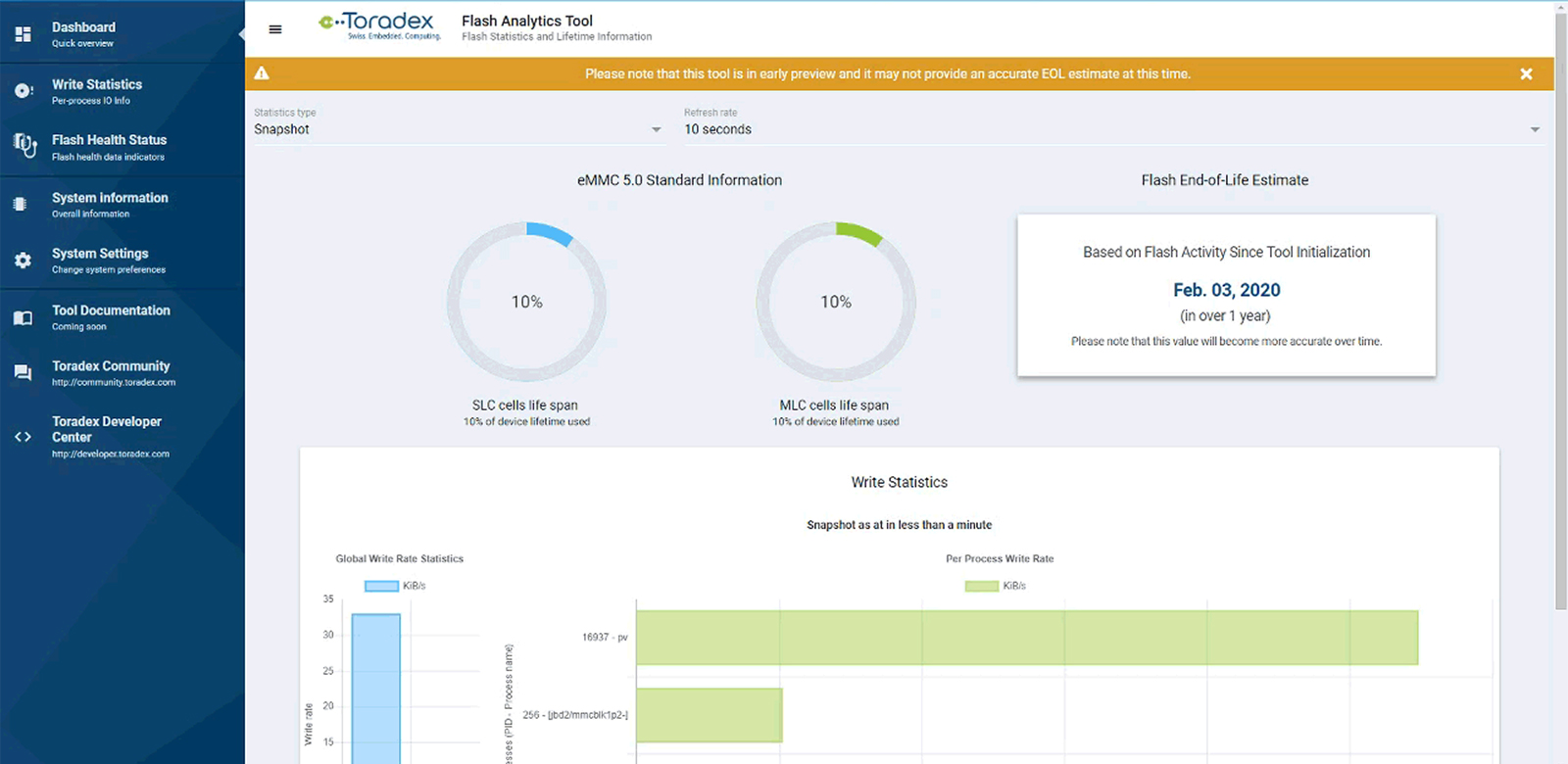The image size is (1568, 764).
Task: Click the Refresh rate dropdown arrow
Action: click(1535, 129)
